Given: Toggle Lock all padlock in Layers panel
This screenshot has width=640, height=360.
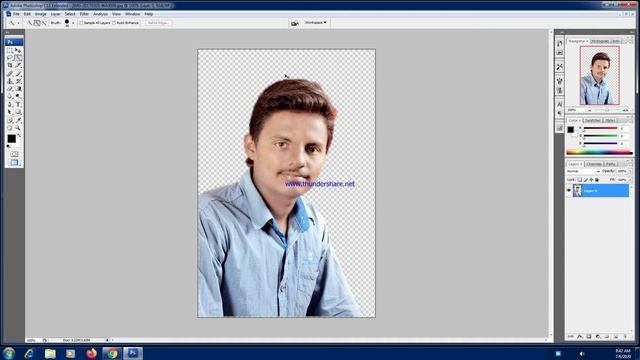Looking at the screenshot, I should tap(597, 180).
